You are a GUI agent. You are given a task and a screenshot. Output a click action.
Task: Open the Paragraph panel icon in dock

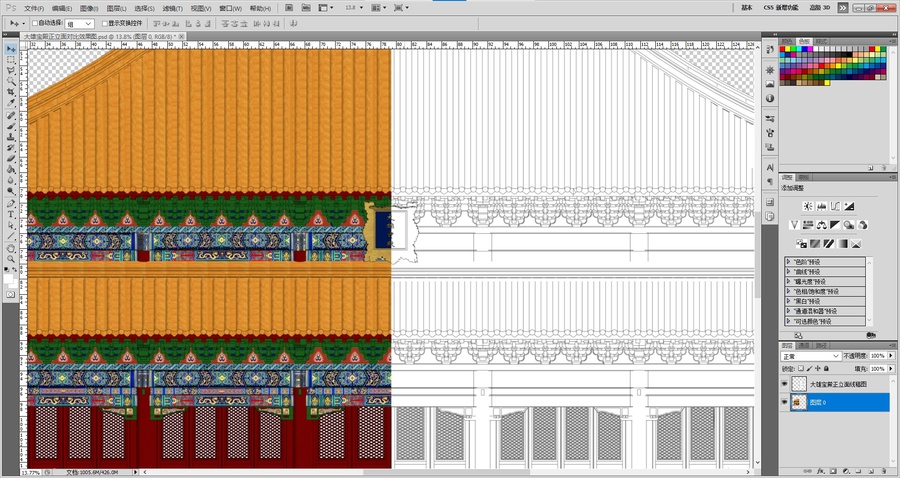[770, 181]
